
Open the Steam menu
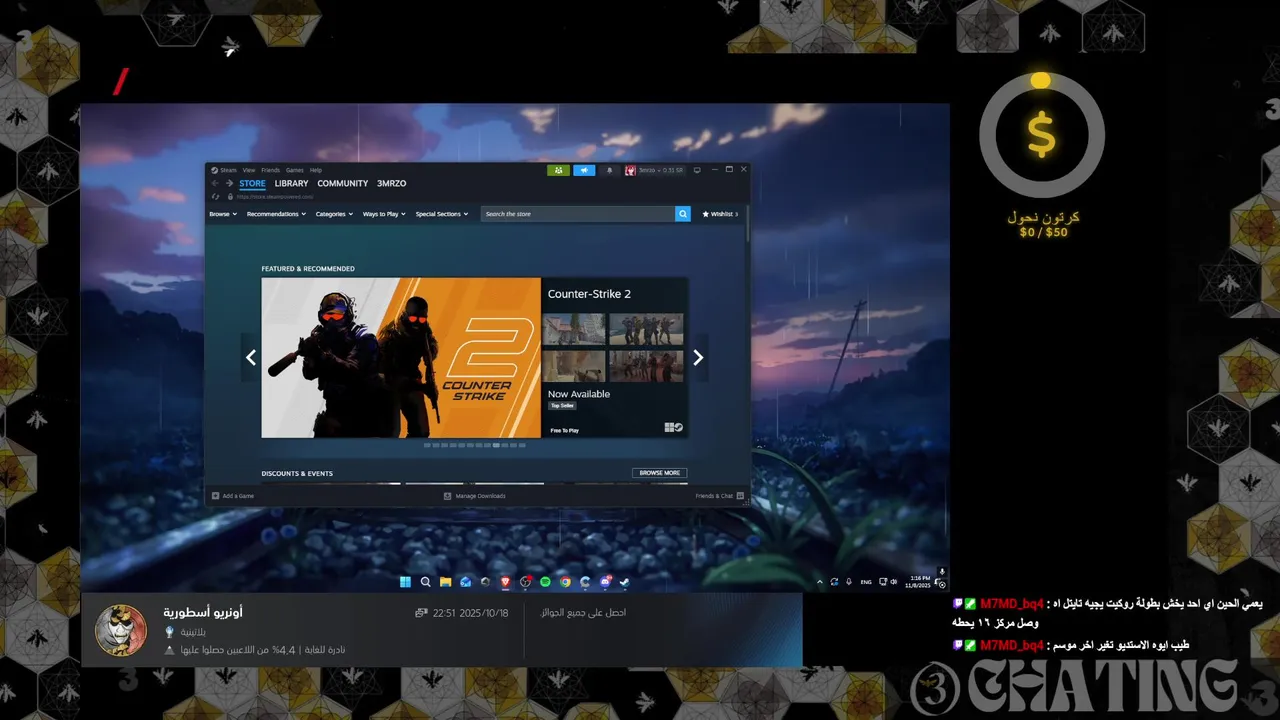pos(229,170)
